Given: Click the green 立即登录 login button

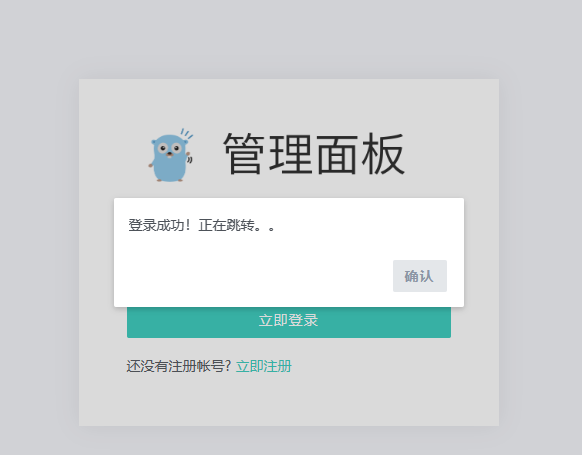Looking at the screenshot, I should (x=289, y=322).
